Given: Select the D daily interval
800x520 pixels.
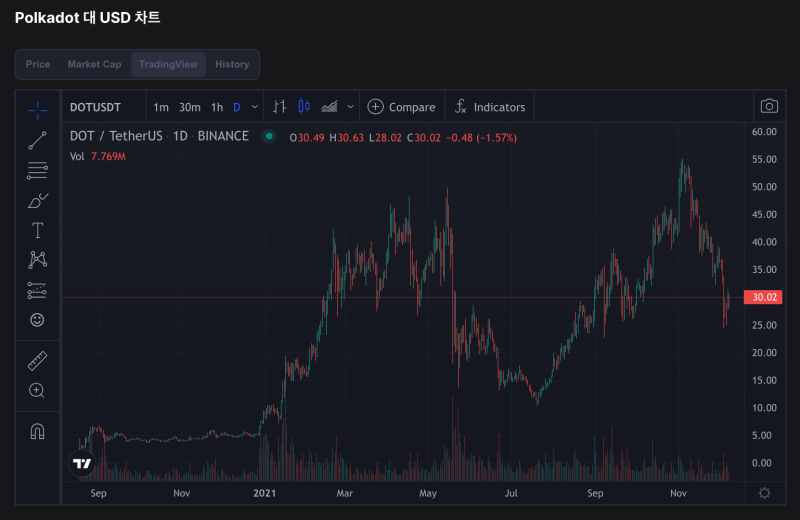Looking at the screenshot, I should tap(237, 107).
